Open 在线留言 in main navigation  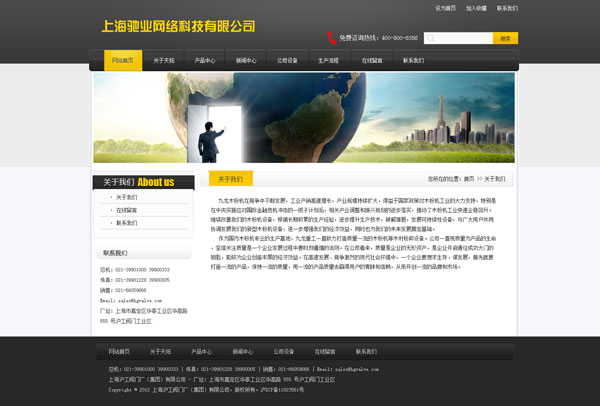372,60
